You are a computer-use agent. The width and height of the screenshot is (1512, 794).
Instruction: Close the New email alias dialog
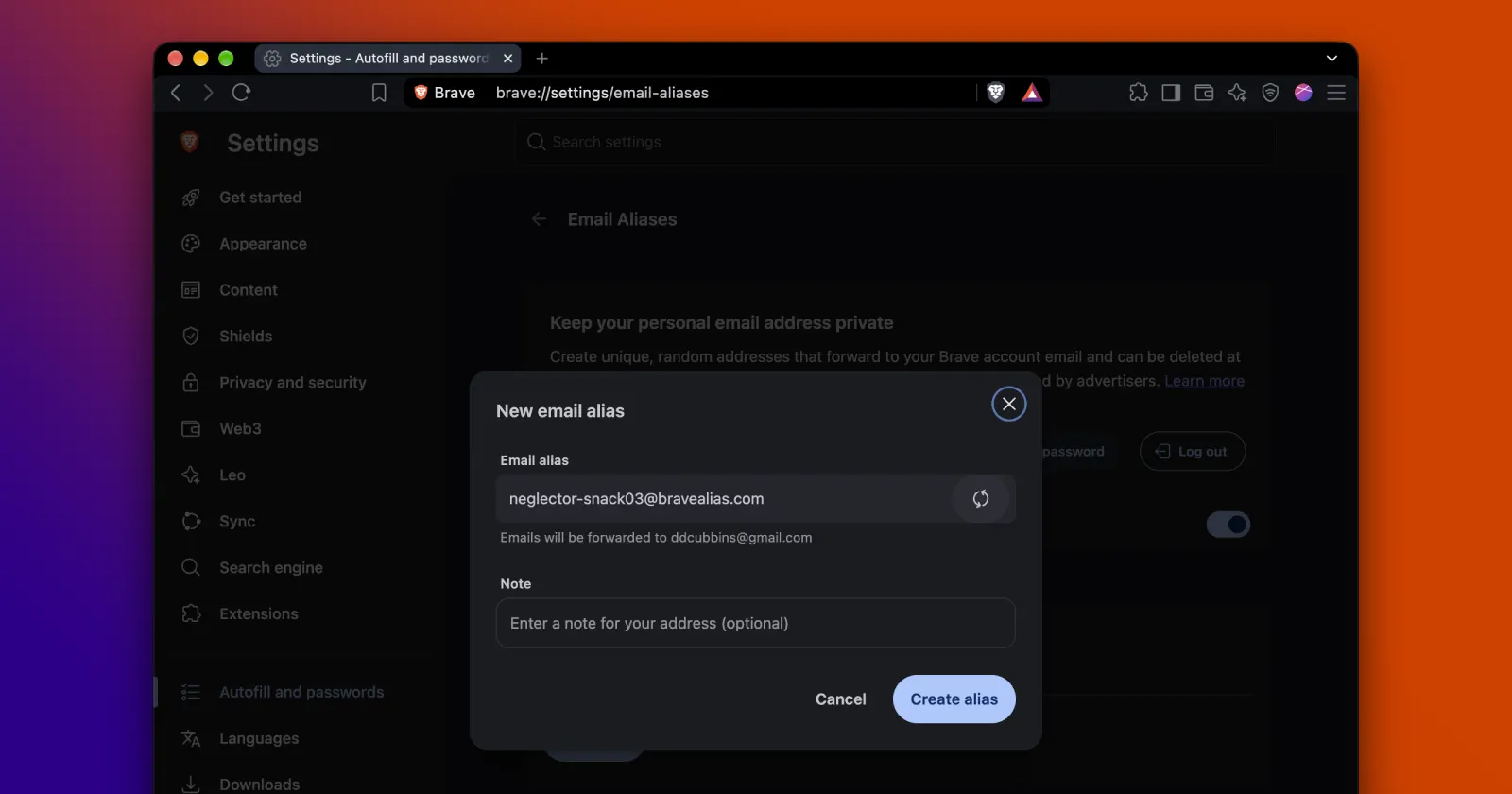point(1009,404)
